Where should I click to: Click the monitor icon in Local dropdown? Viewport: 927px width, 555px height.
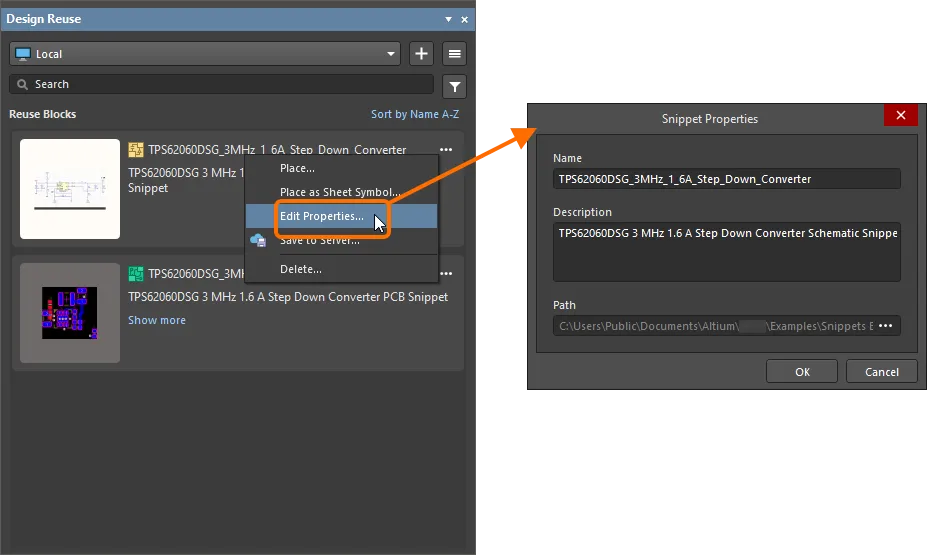pyautogui.click(x=23, y=54)
